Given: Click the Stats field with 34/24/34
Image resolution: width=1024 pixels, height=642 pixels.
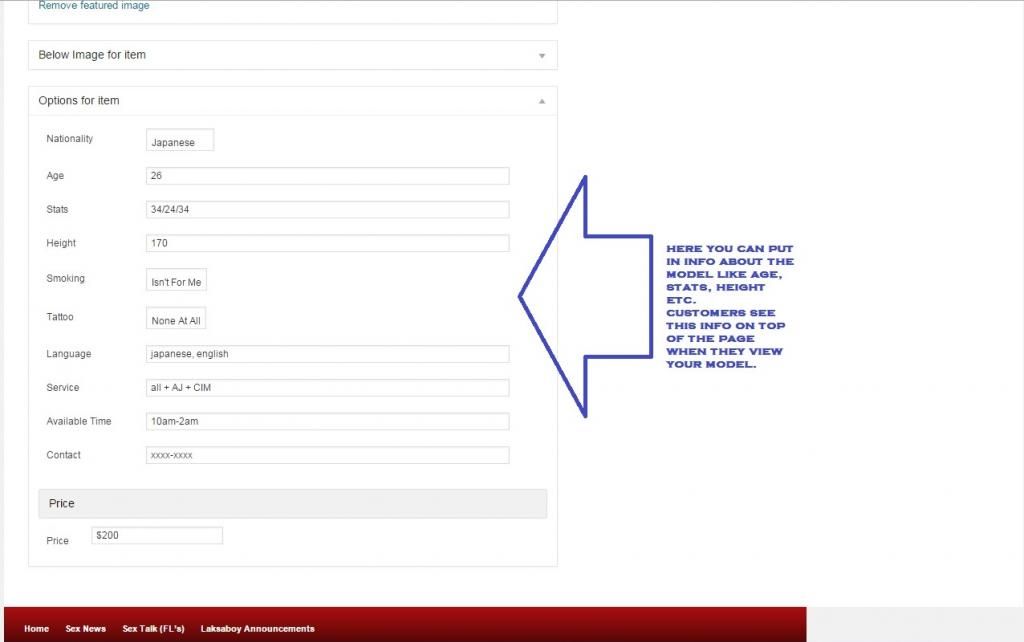Looking at the screenshot, I should (x=327, y=210).
